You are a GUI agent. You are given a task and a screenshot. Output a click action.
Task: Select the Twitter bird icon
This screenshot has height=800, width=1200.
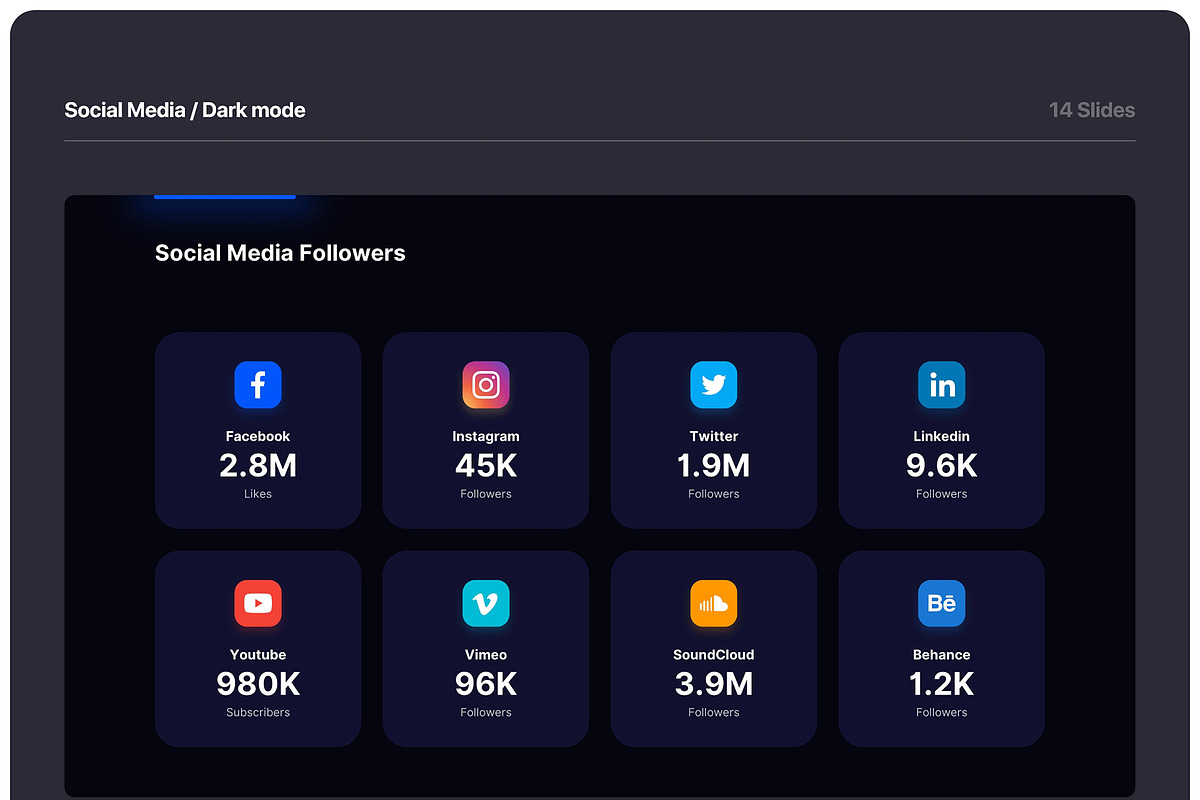[714, 385]
